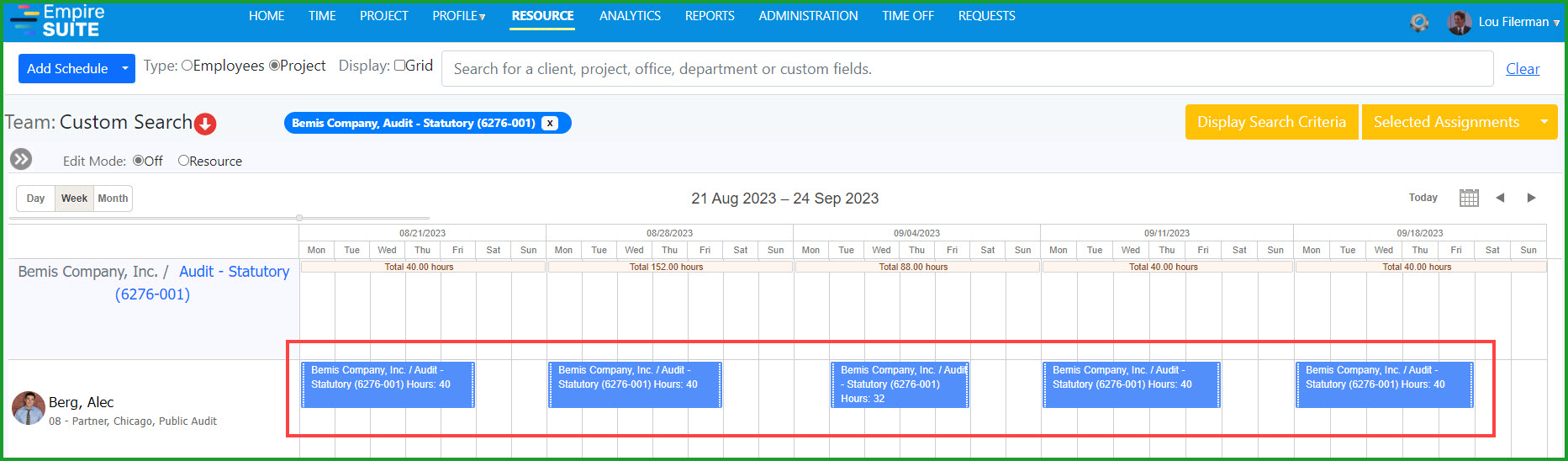Click the Selected Assignments button
1568x461 pixels.
pyautogui.click(x=1446, y=122)
